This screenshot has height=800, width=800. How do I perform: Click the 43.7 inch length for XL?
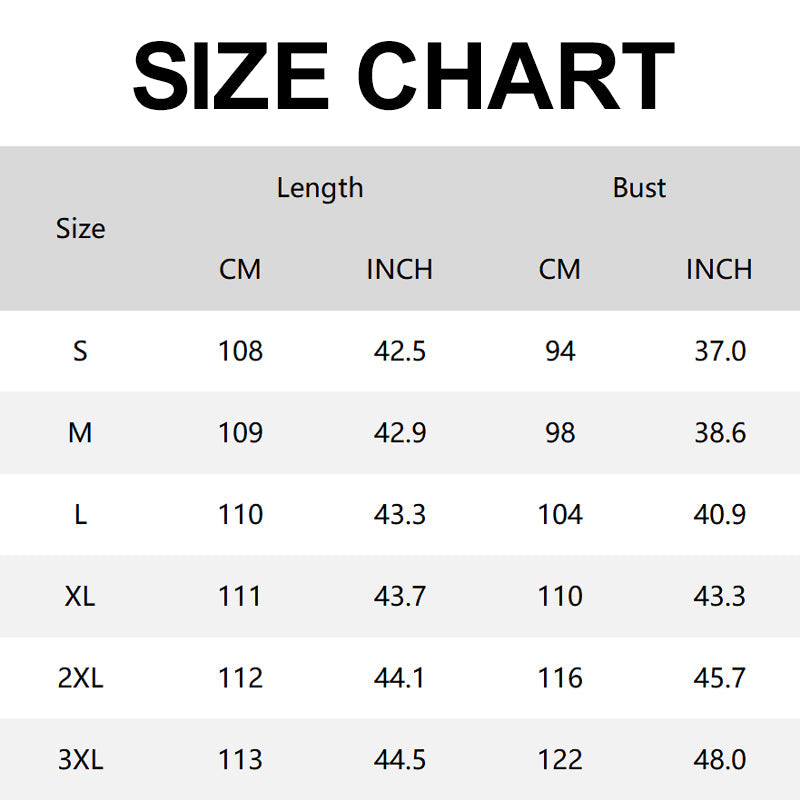(x=400, y=596)
